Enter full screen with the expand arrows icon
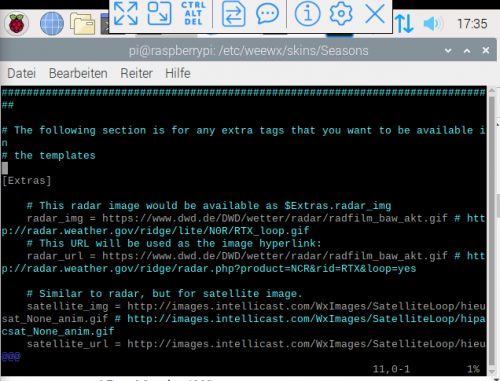 [x=125, y=13]
